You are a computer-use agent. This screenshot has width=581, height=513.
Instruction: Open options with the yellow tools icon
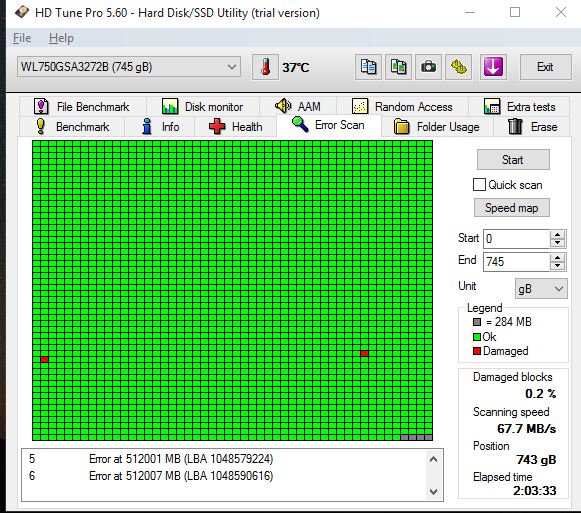tap(459, 67)
